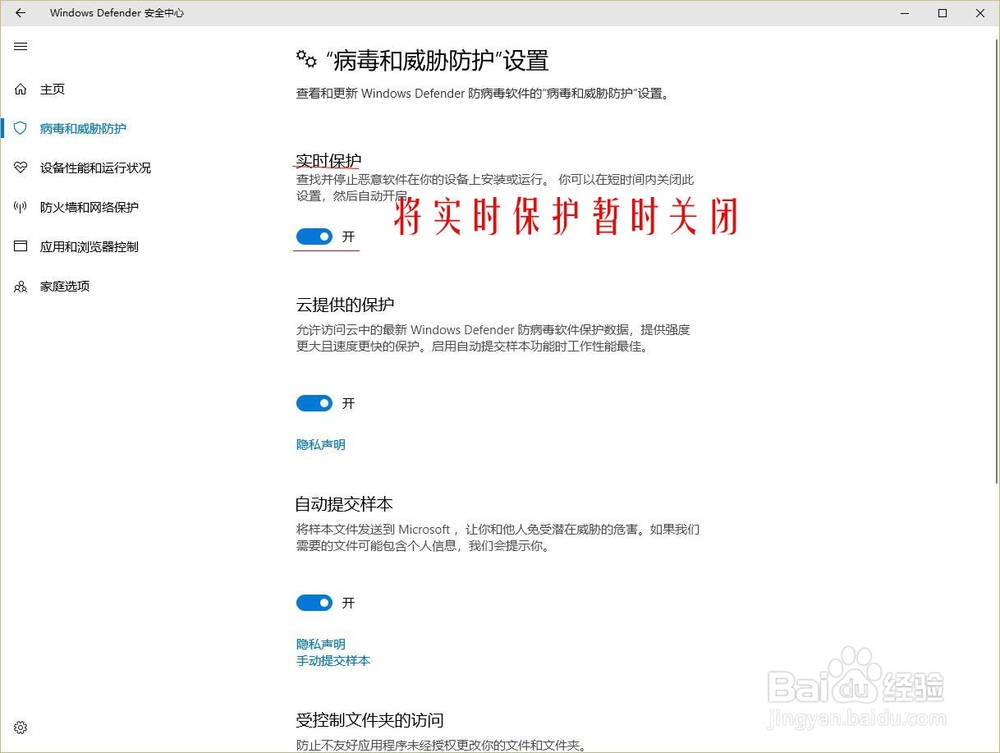Minimize the Windows Defender window
This screenshot has width=1000, height=753.
coord(904,13)
